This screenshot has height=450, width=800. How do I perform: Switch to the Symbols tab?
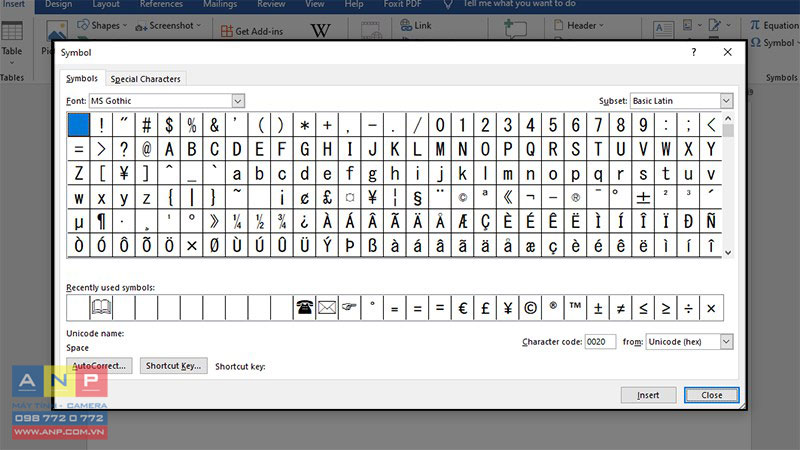point(82,78)
